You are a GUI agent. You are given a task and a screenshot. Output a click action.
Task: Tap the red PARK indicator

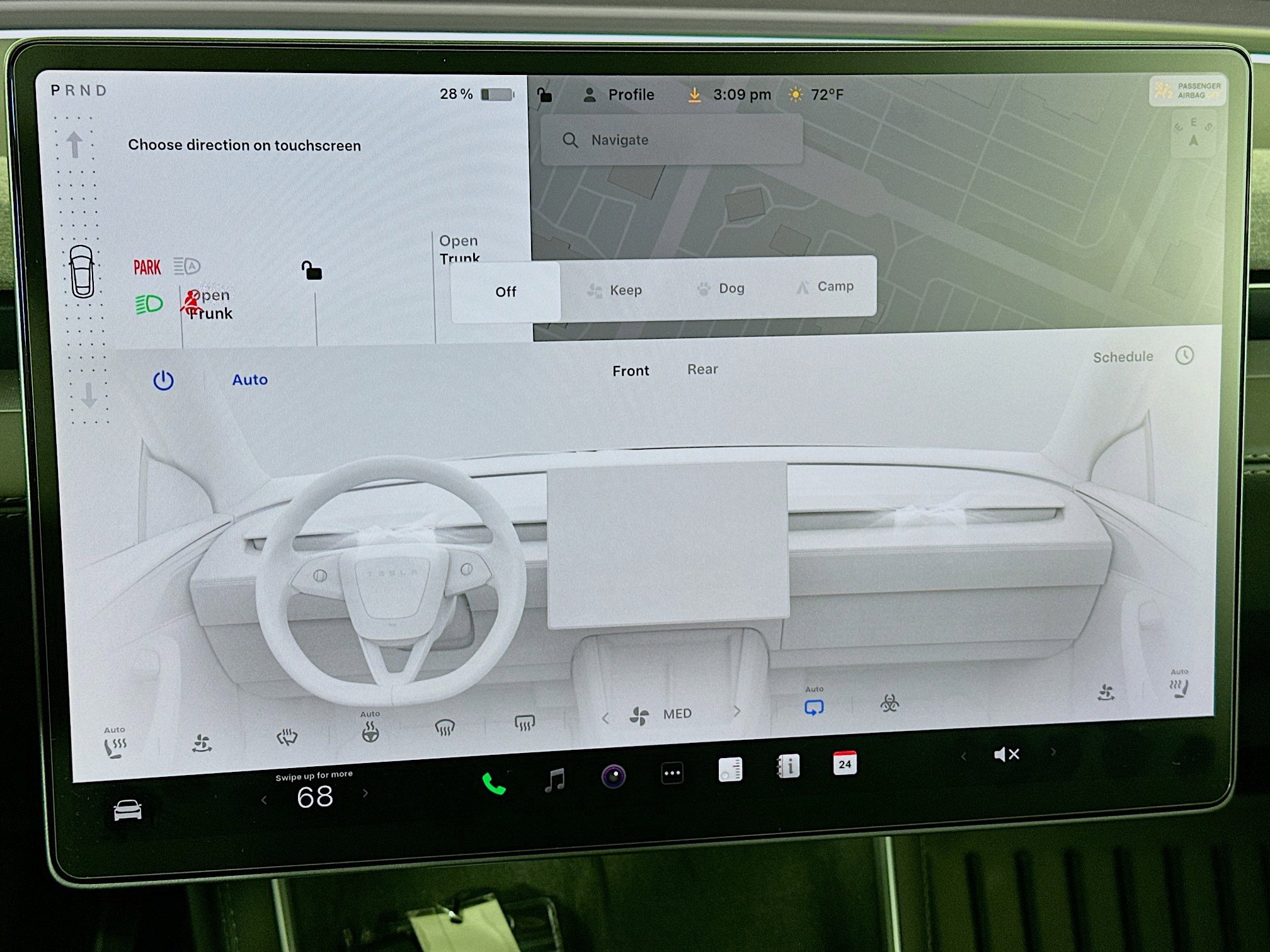(147, 268)
